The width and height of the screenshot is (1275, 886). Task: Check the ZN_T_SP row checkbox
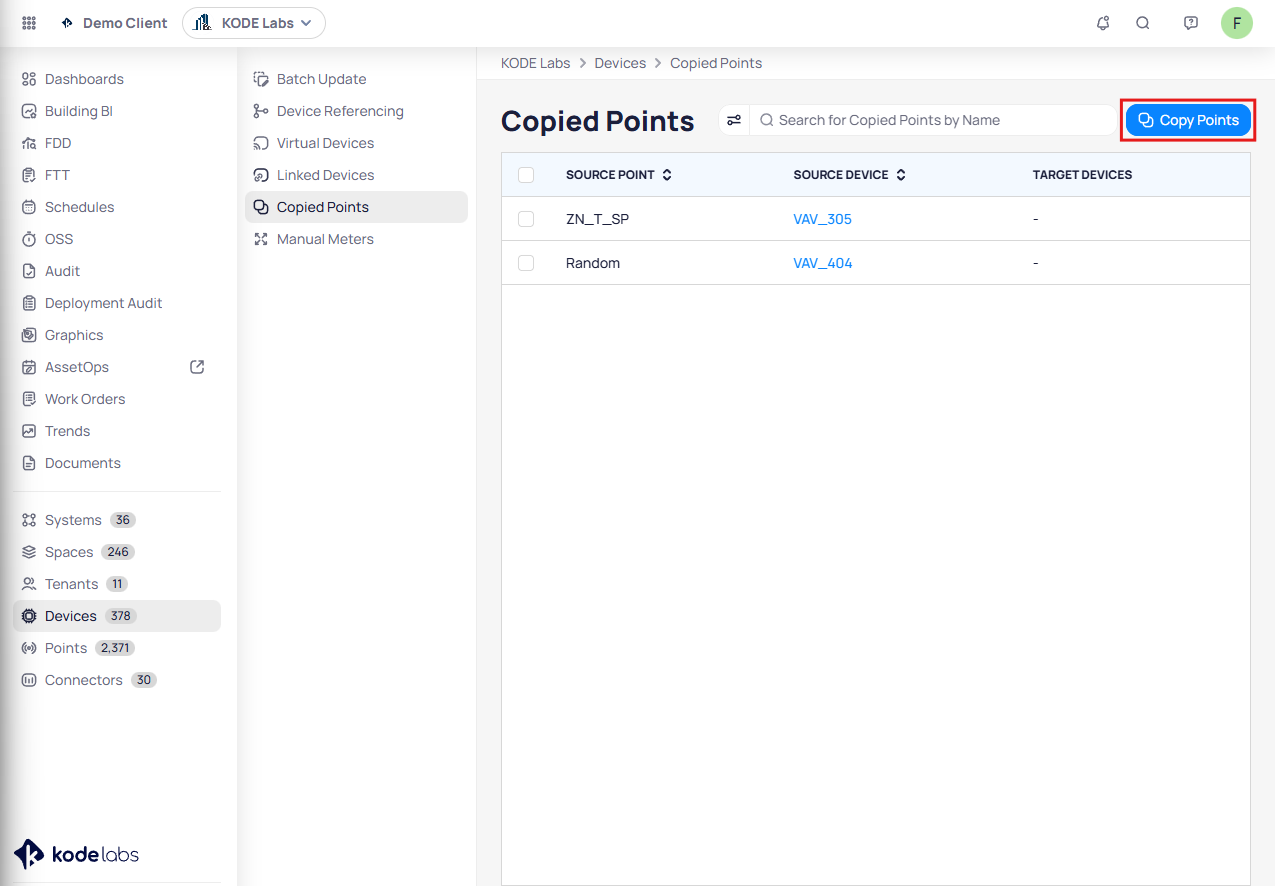[526, 219]
